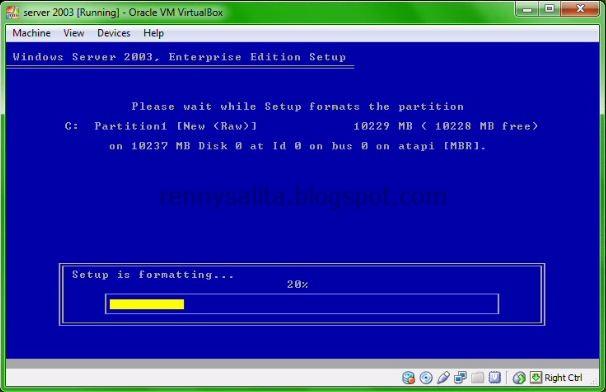The image size is (606, 392).
Task: Click the mouse integration globe-arrow icon
Action: [x=519, y=377]
